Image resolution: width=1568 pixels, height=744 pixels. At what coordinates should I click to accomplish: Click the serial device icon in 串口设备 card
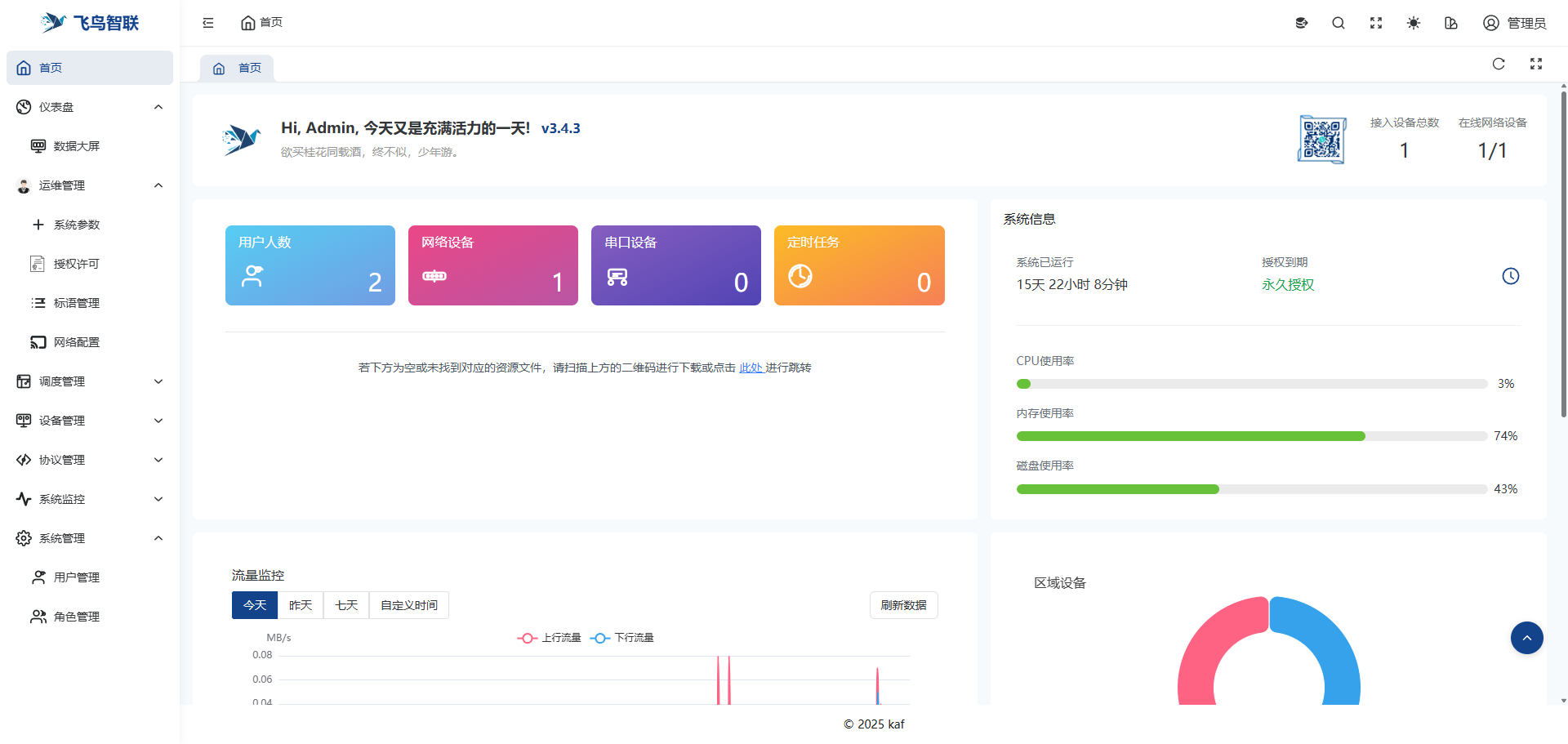[x=617, y=277]
